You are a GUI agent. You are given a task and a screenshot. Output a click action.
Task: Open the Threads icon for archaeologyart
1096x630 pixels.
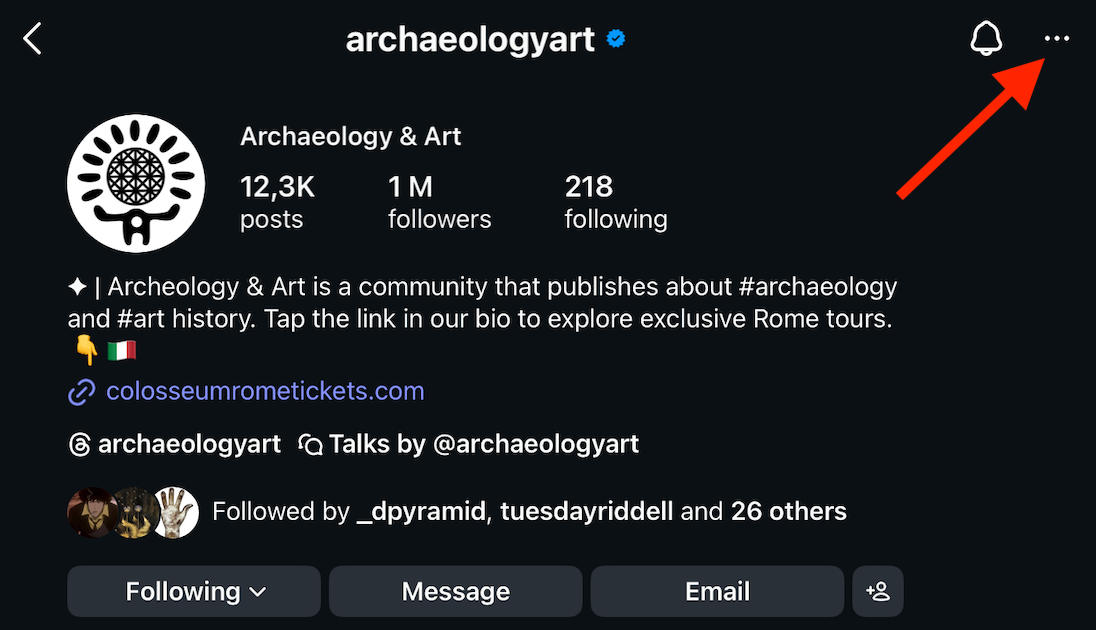[80, 445]
